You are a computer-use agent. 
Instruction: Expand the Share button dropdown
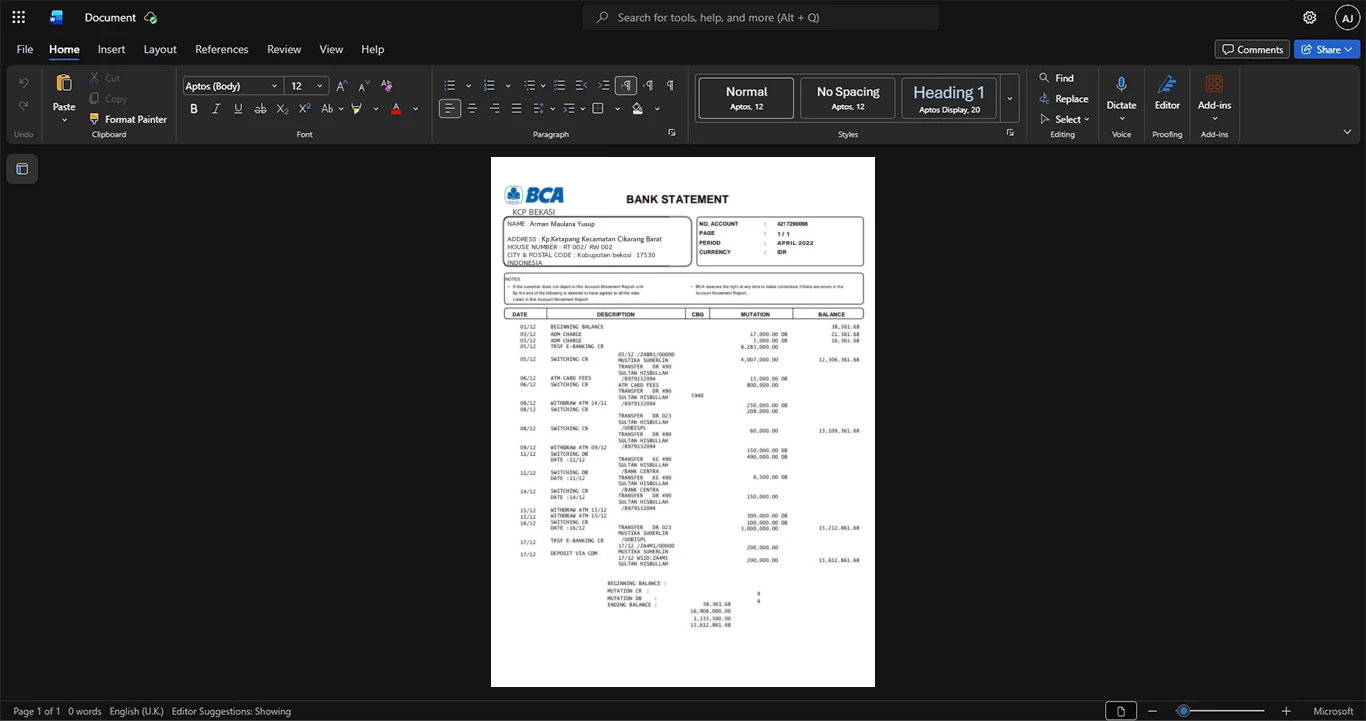click(x=1350, y=49)
